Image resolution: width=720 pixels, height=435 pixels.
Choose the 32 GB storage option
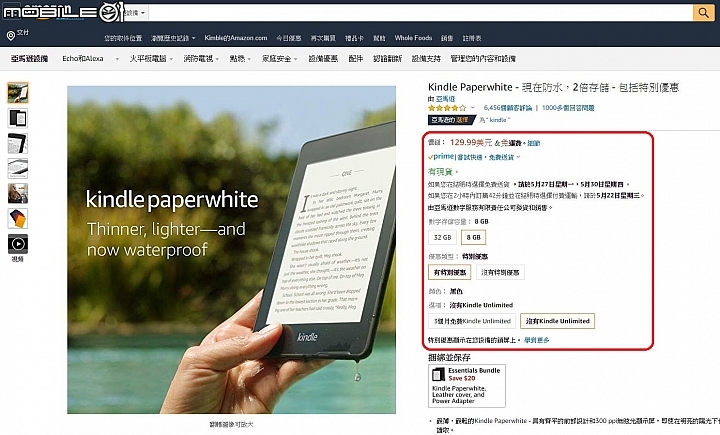pos(443,237)
